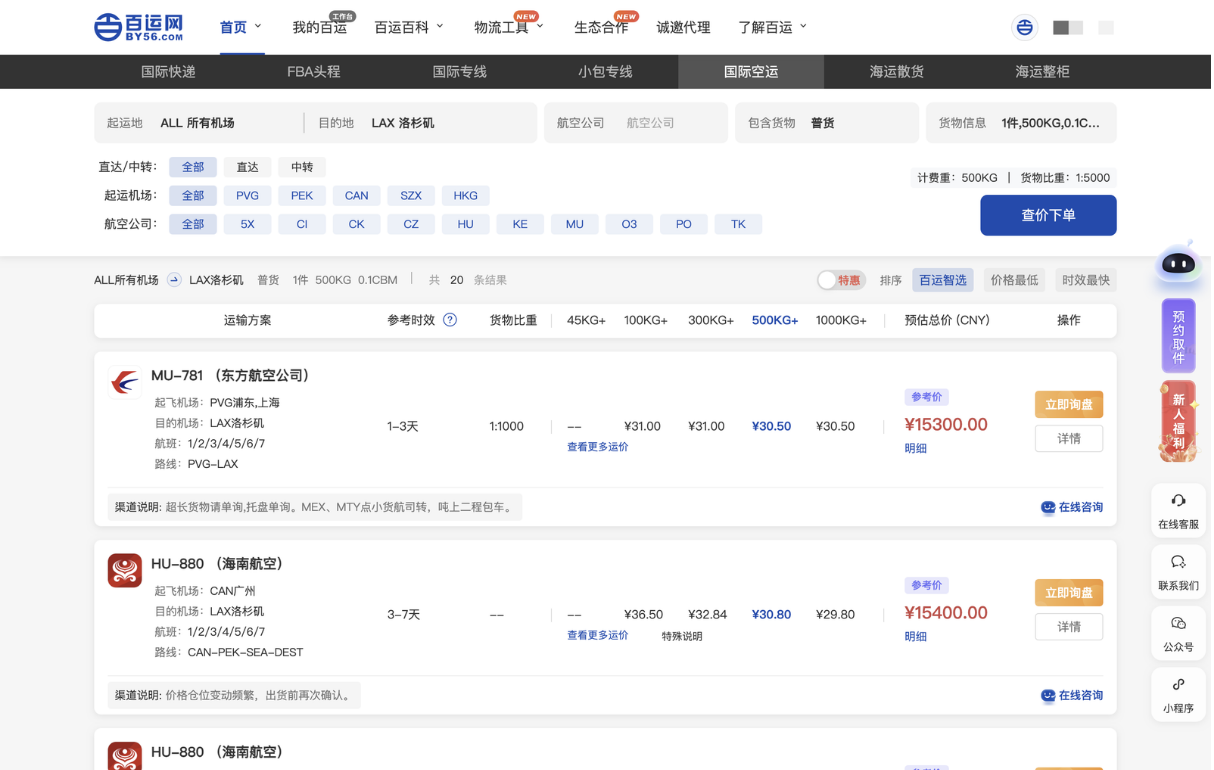This screenshot has height=770, width=1214.
Task: Click the help icon beside 参考时效
Action: pos(450,320)
